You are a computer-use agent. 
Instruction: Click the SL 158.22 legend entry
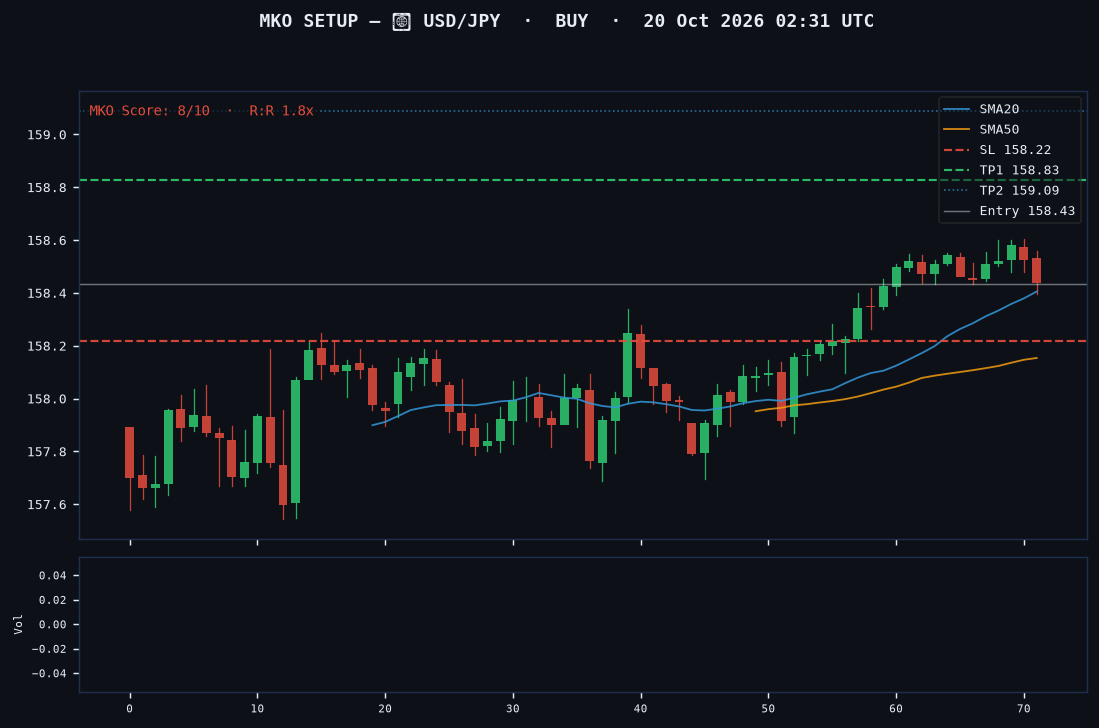click(997, 150)
